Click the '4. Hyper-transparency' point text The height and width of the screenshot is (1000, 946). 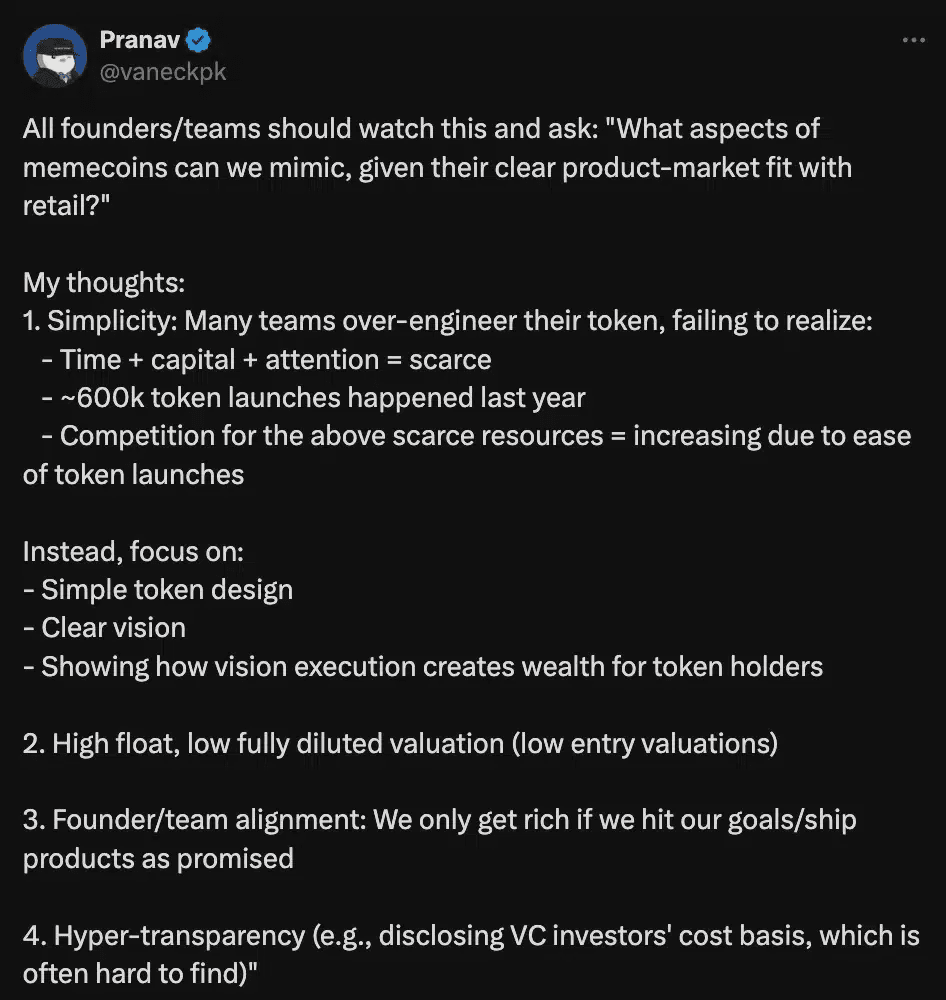[470, 936]
